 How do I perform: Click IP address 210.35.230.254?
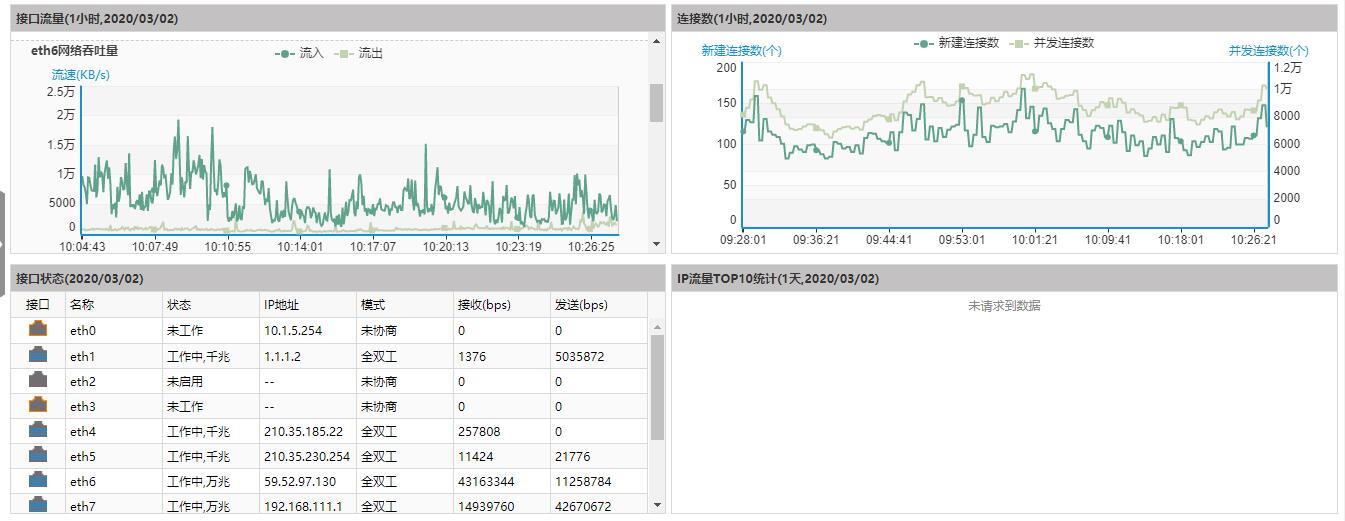pos(307,456)
